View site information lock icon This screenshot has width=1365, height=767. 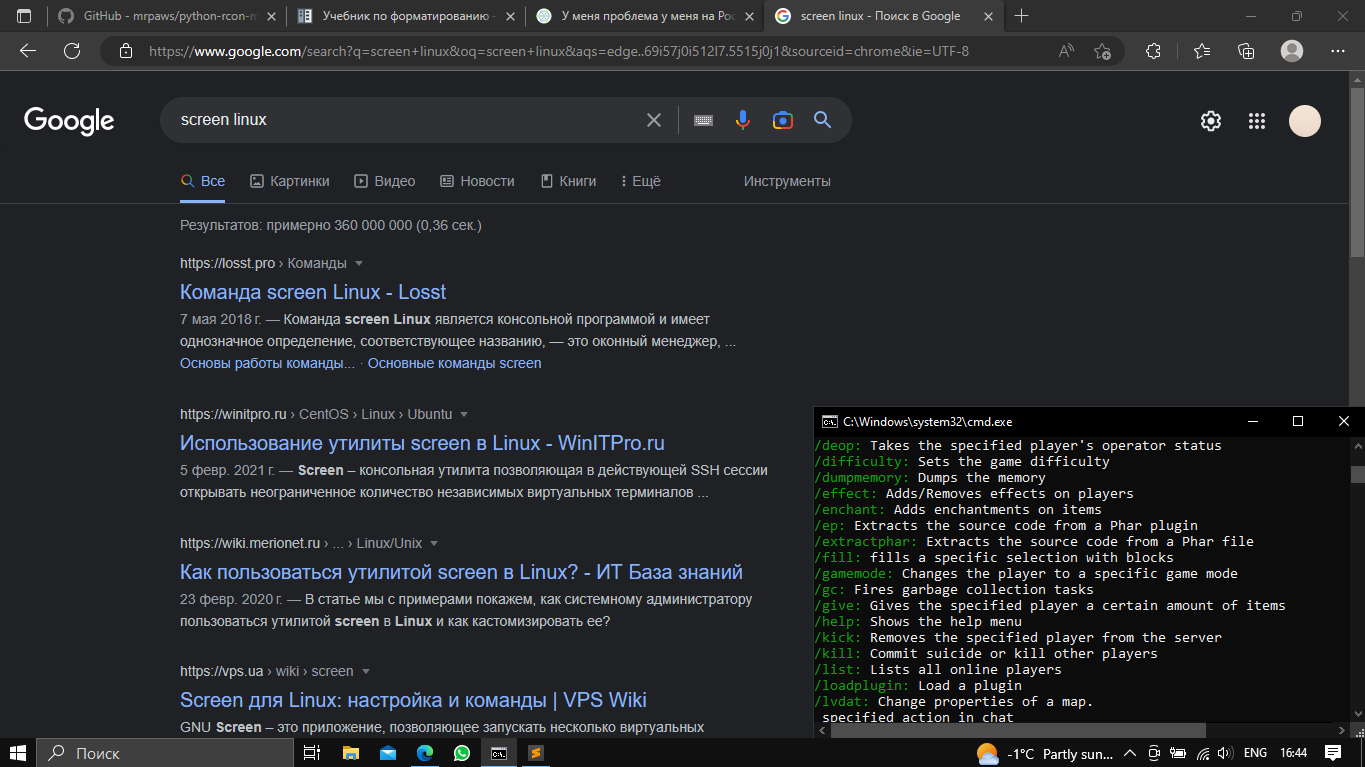click(x=125, y=51)
